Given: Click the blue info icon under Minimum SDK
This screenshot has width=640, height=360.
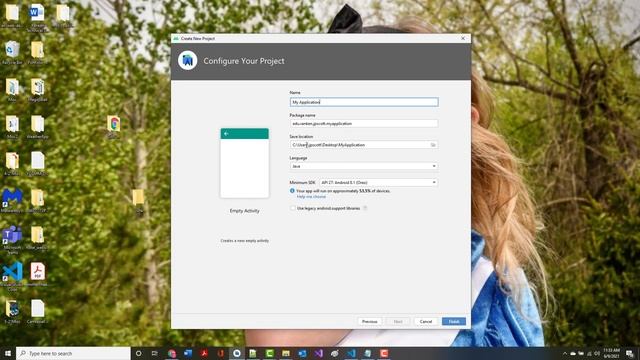Looking at the screenshot, I should pyautogui.click(x=292, y=191).
